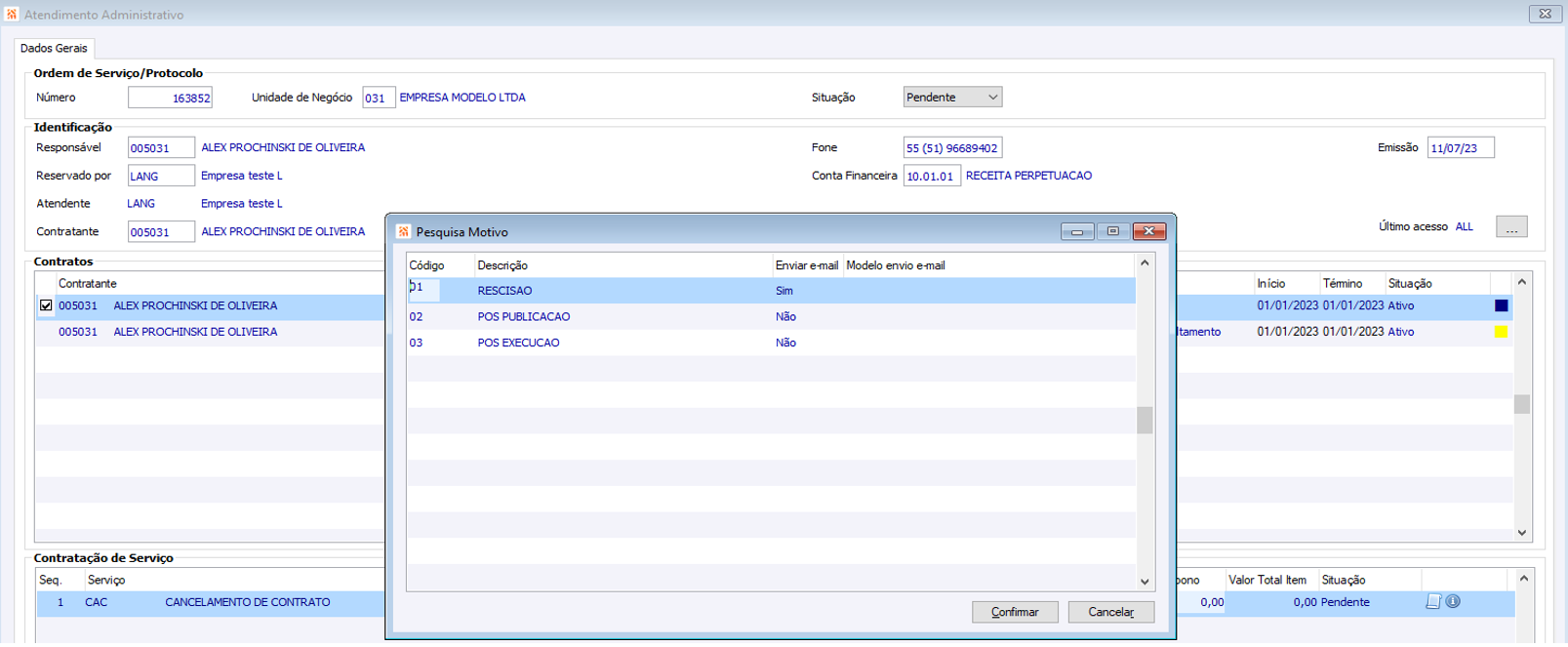The width and height of the screenshot is (1568, 647).
Task: Click the Unidade de Negócio field 031
Action: click(x=379, y=98)
